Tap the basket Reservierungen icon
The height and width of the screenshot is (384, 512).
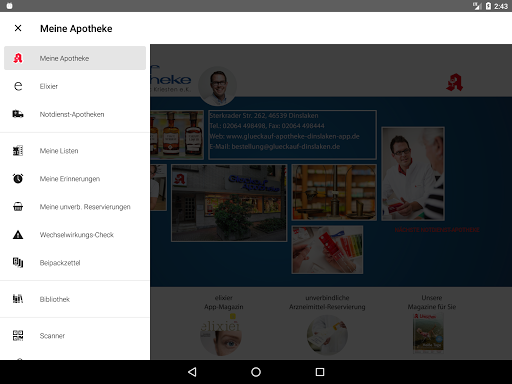18,207
